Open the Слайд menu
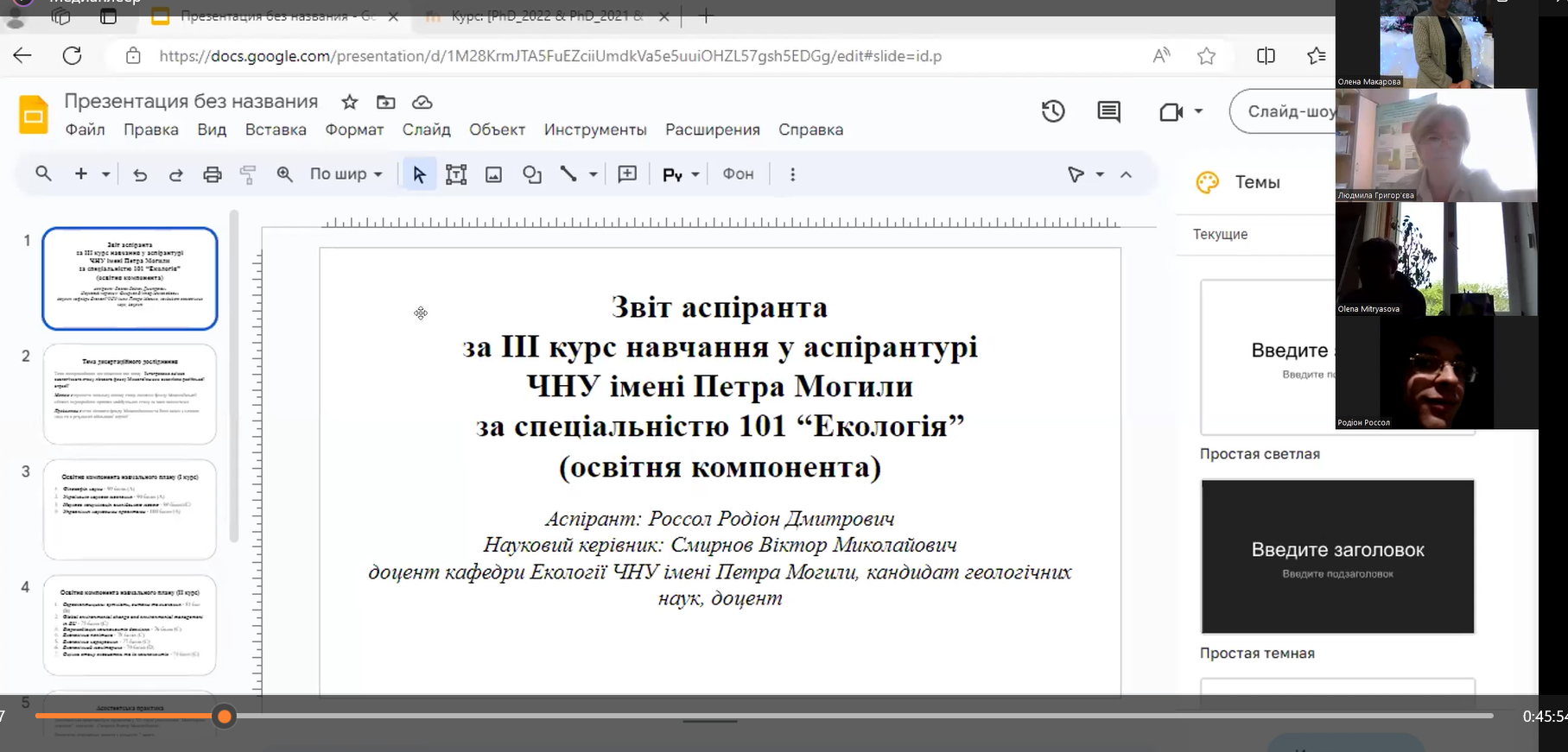This screenshot has width=1568, height=752. (427, 130)
